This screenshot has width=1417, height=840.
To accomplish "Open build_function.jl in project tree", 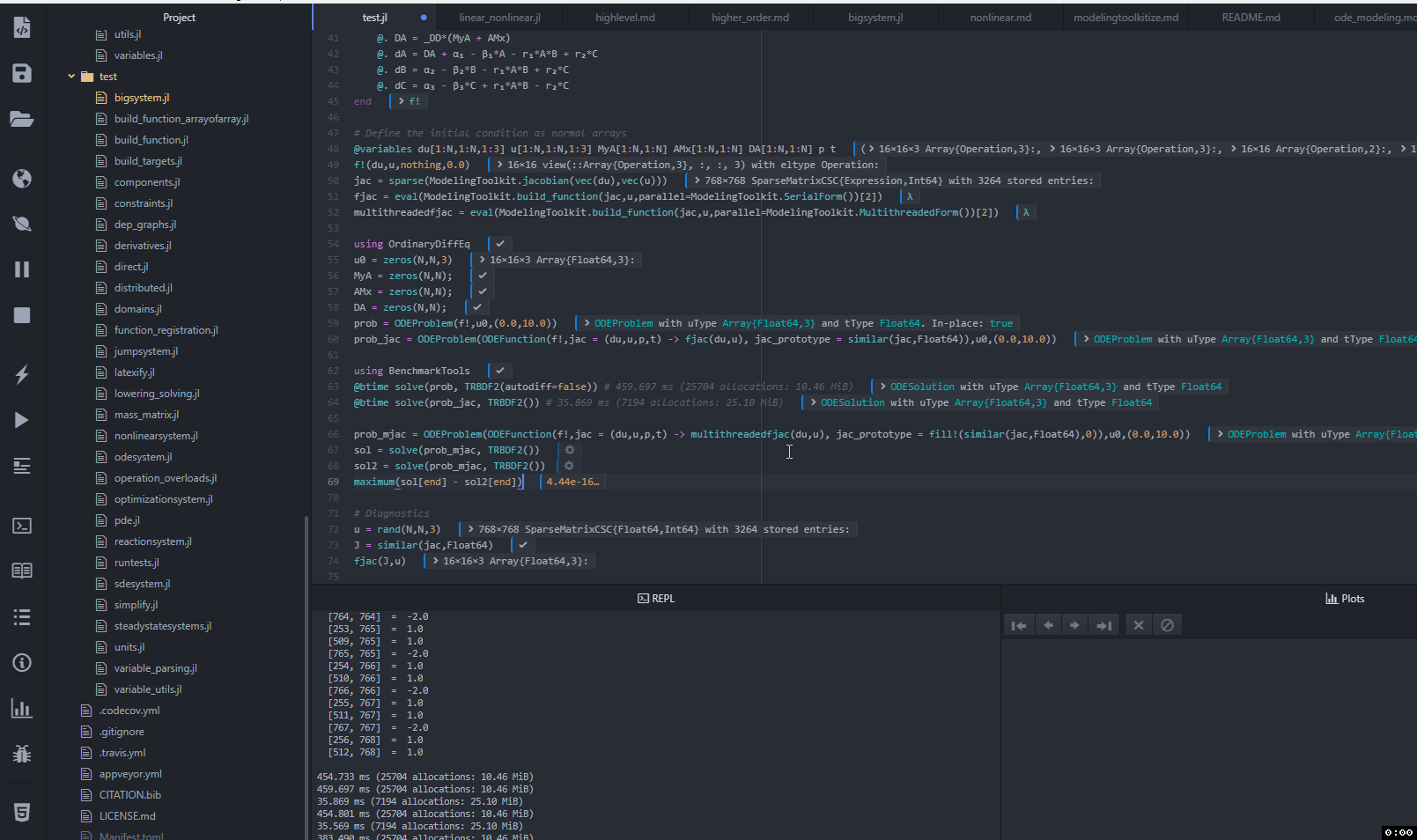I will tap(151, 140).
